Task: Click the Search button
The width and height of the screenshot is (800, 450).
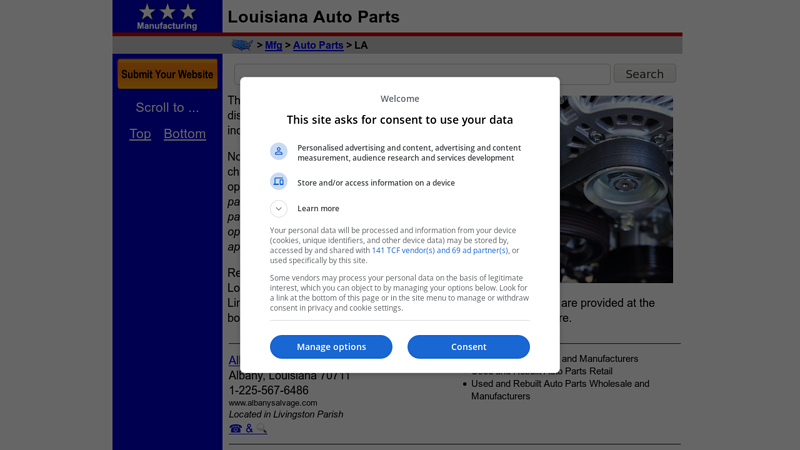Action: pyautogui.click(x=644, y=73)
